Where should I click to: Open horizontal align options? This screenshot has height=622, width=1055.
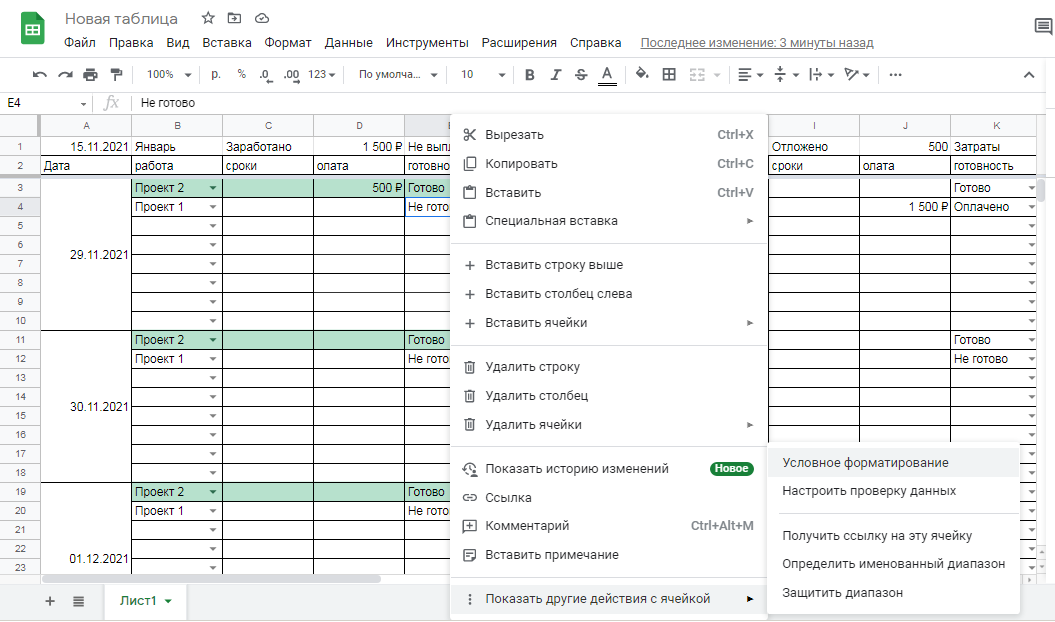tap(750, 75)
